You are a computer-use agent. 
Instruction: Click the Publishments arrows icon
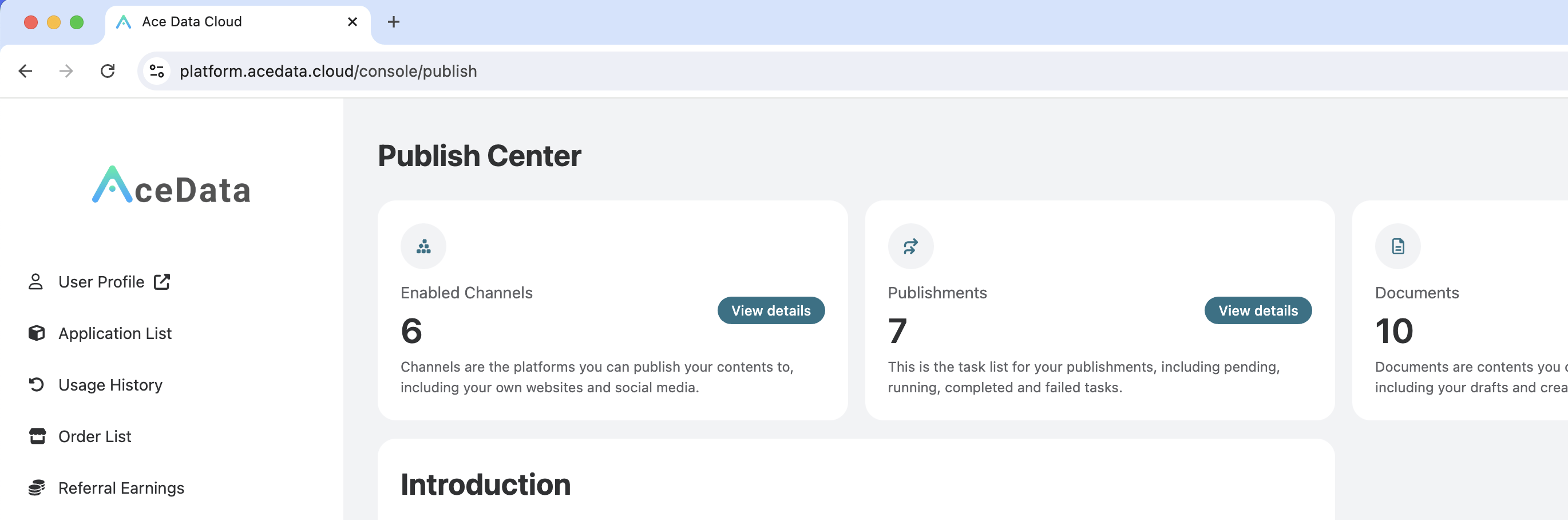(x=910, y=247)
